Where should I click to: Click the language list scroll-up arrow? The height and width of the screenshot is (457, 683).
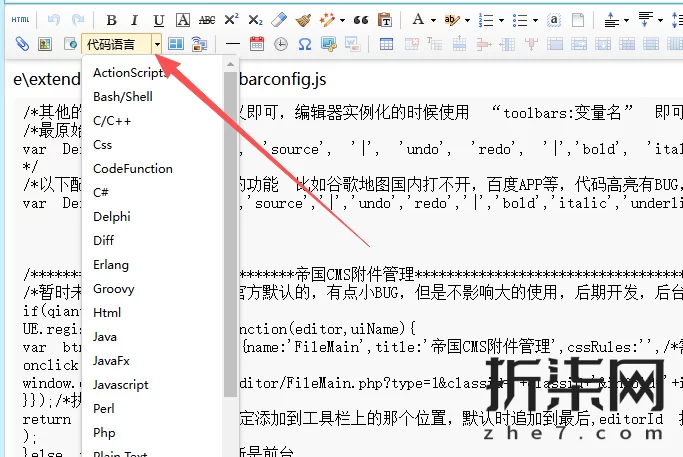230,64
